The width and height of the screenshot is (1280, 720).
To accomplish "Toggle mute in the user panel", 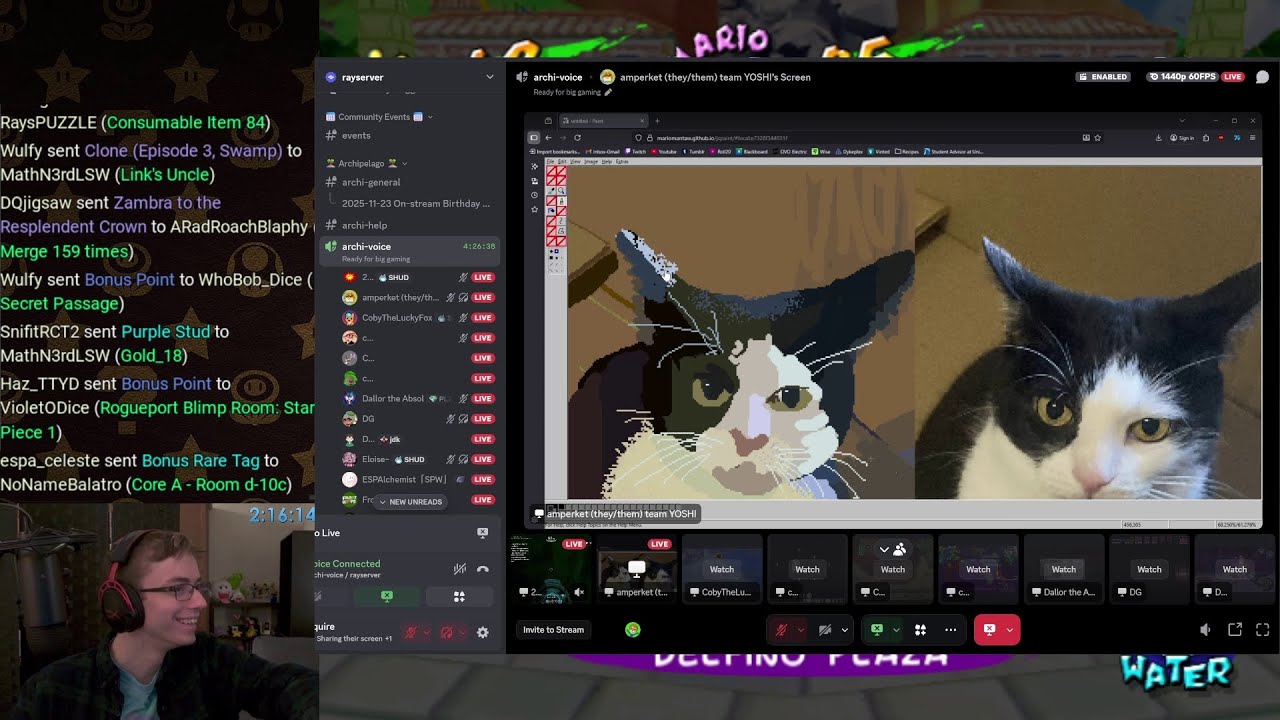I will click(409, 632).
